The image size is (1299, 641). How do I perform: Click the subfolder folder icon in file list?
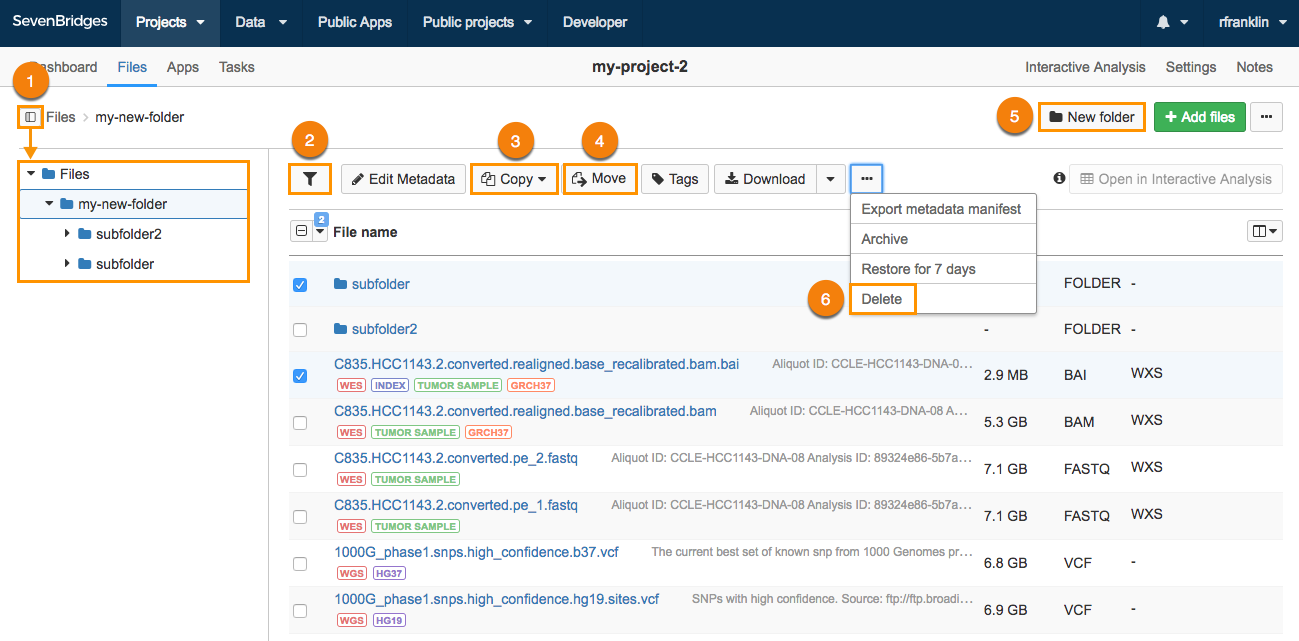[x=340, y=284]
